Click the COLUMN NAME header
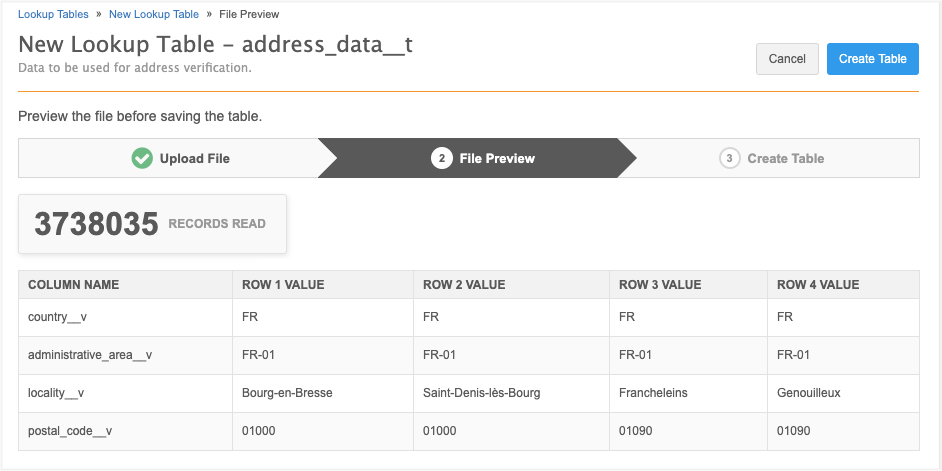The height and width of the screenshot is (471, 942). click(x=73, y=285)
